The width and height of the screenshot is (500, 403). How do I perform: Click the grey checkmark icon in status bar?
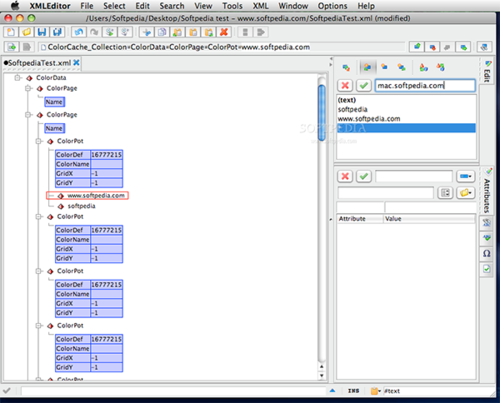(x=7, y=390)
